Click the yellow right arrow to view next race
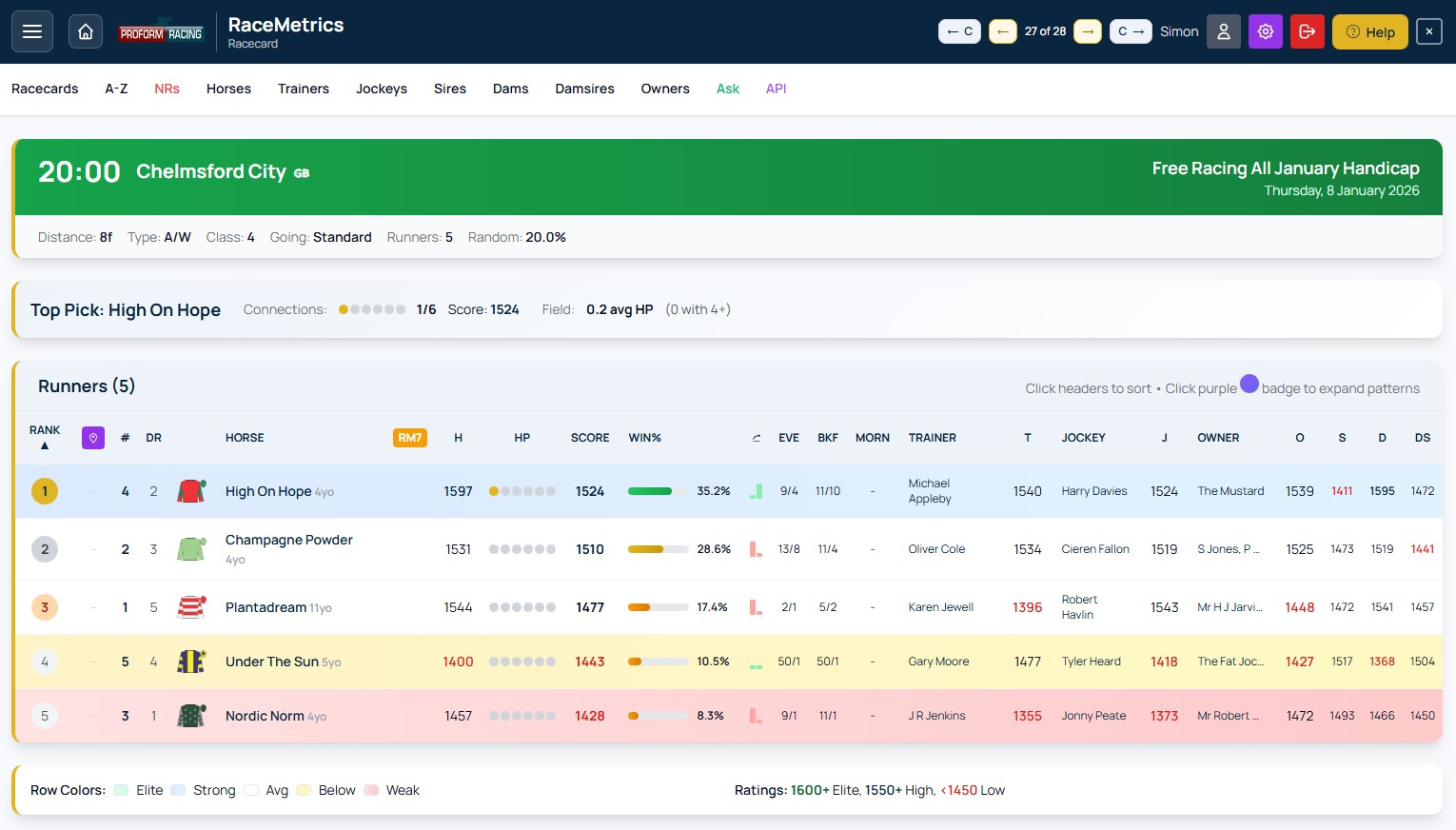1456x830 pixels. (1088, 31)
